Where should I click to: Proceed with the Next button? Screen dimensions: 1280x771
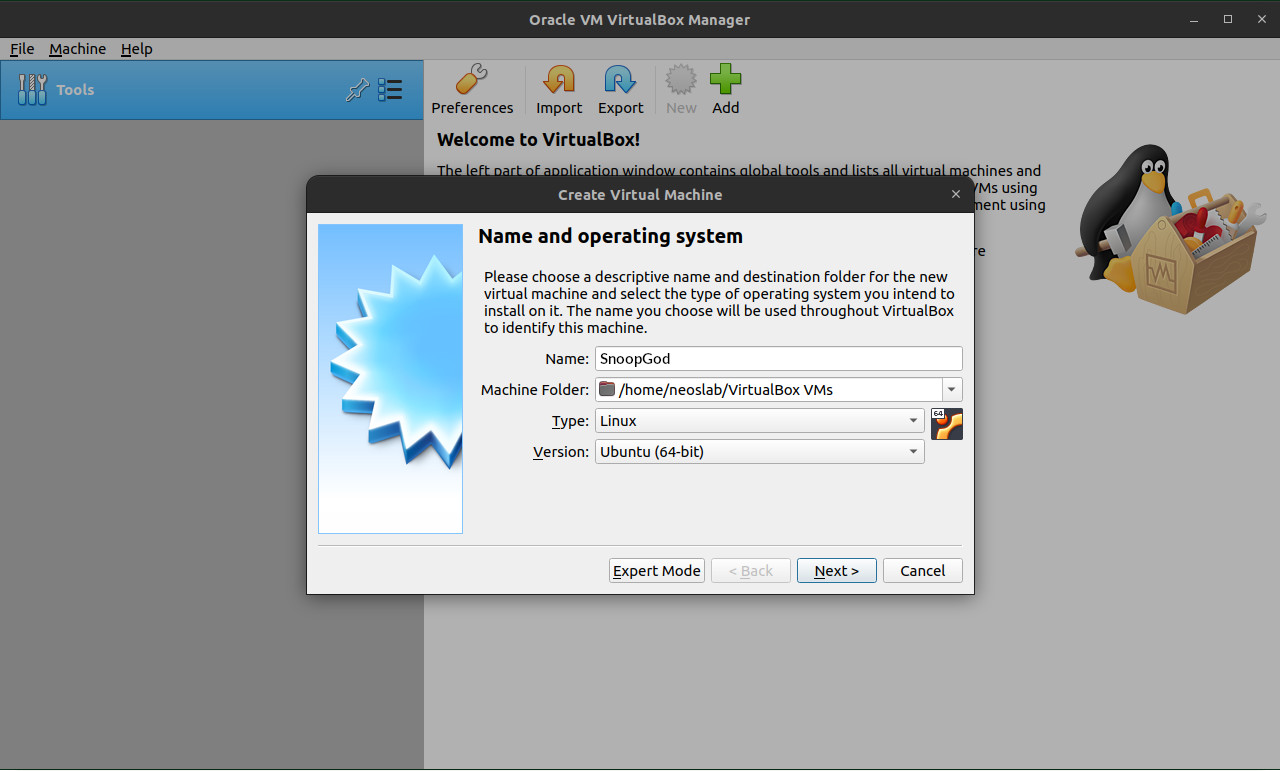(837, 571)
